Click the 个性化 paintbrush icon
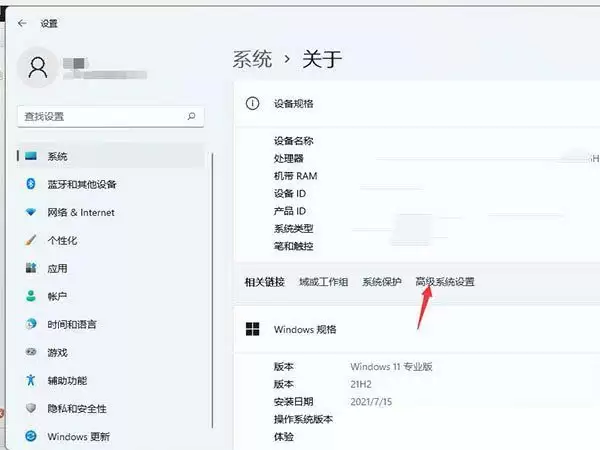 pyautogui.click(x=31, y=240)
